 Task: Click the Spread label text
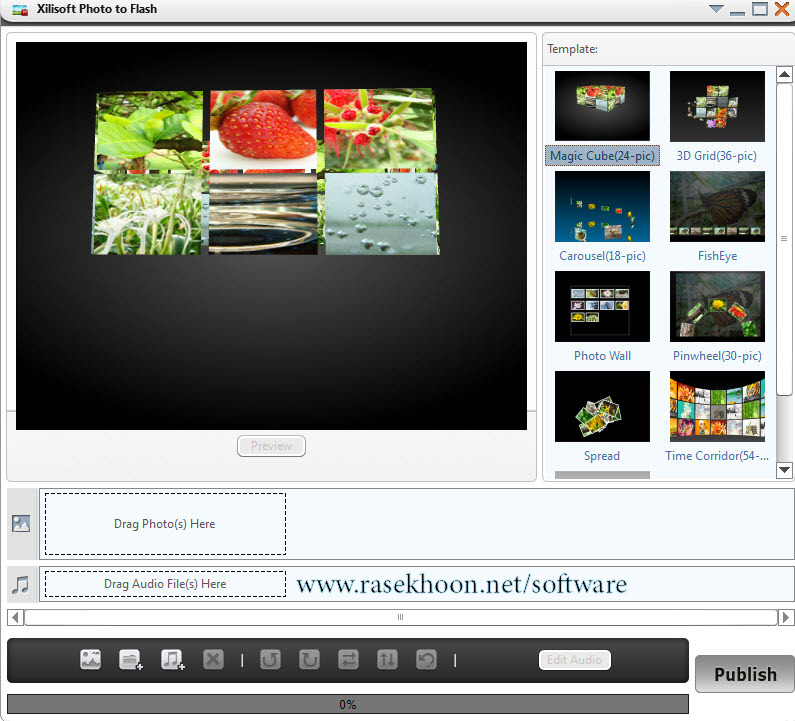[x=602, y=455]
